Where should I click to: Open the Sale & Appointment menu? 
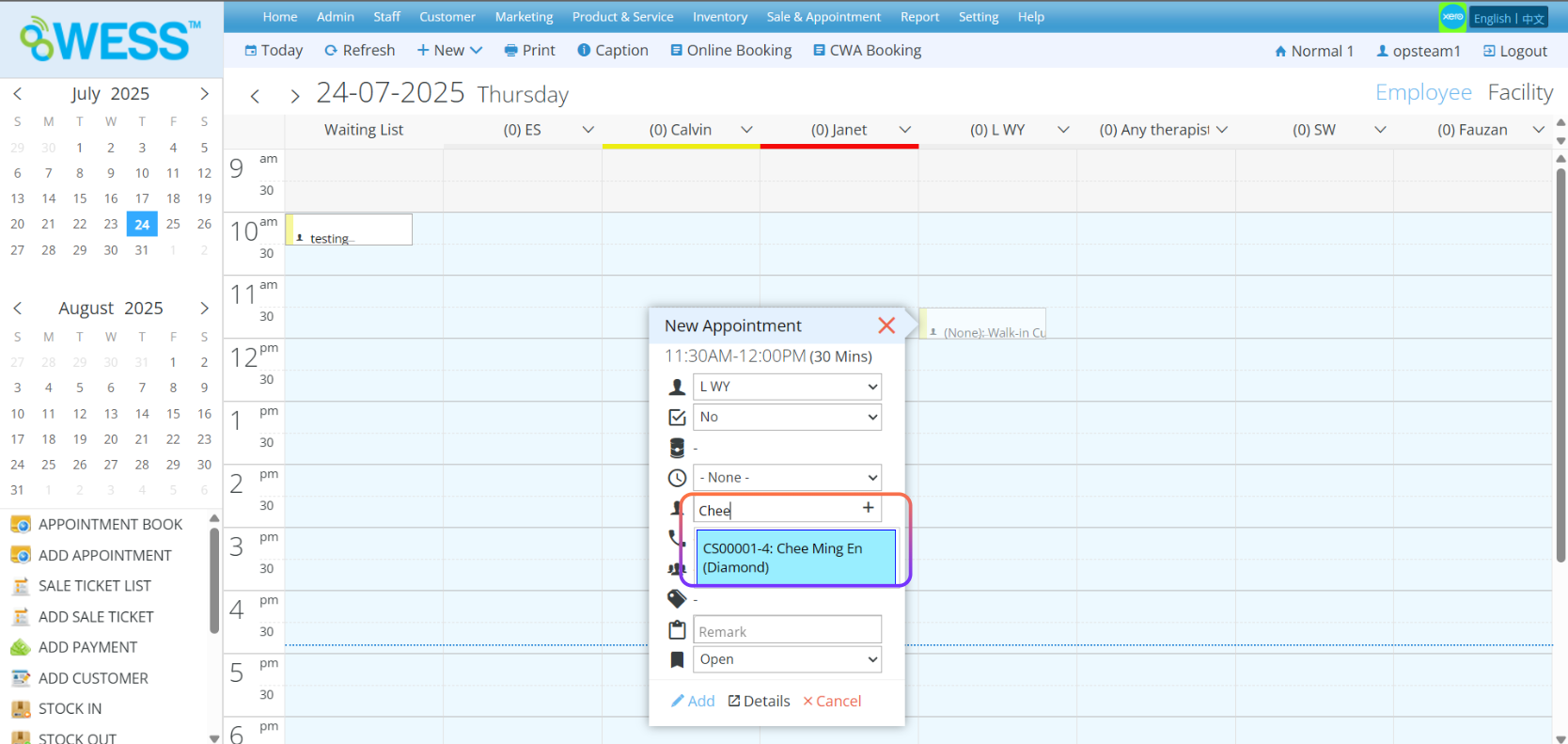tap(823, 17)
